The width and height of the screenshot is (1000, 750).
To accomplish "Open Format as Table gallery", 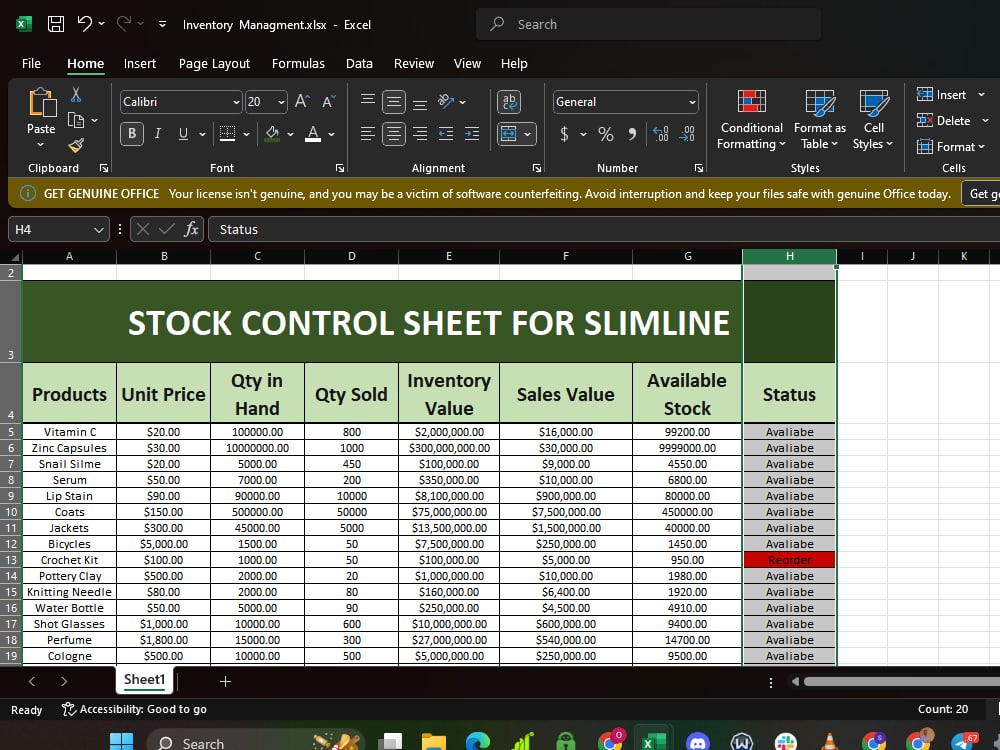I will (820, 119).
